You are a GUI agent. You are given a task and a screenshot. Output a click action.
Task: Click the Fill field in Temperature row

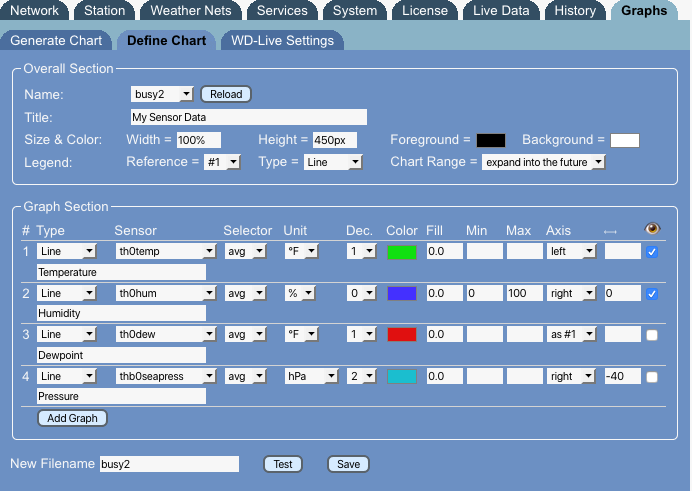pyautogui.click(x=445, y=251)
